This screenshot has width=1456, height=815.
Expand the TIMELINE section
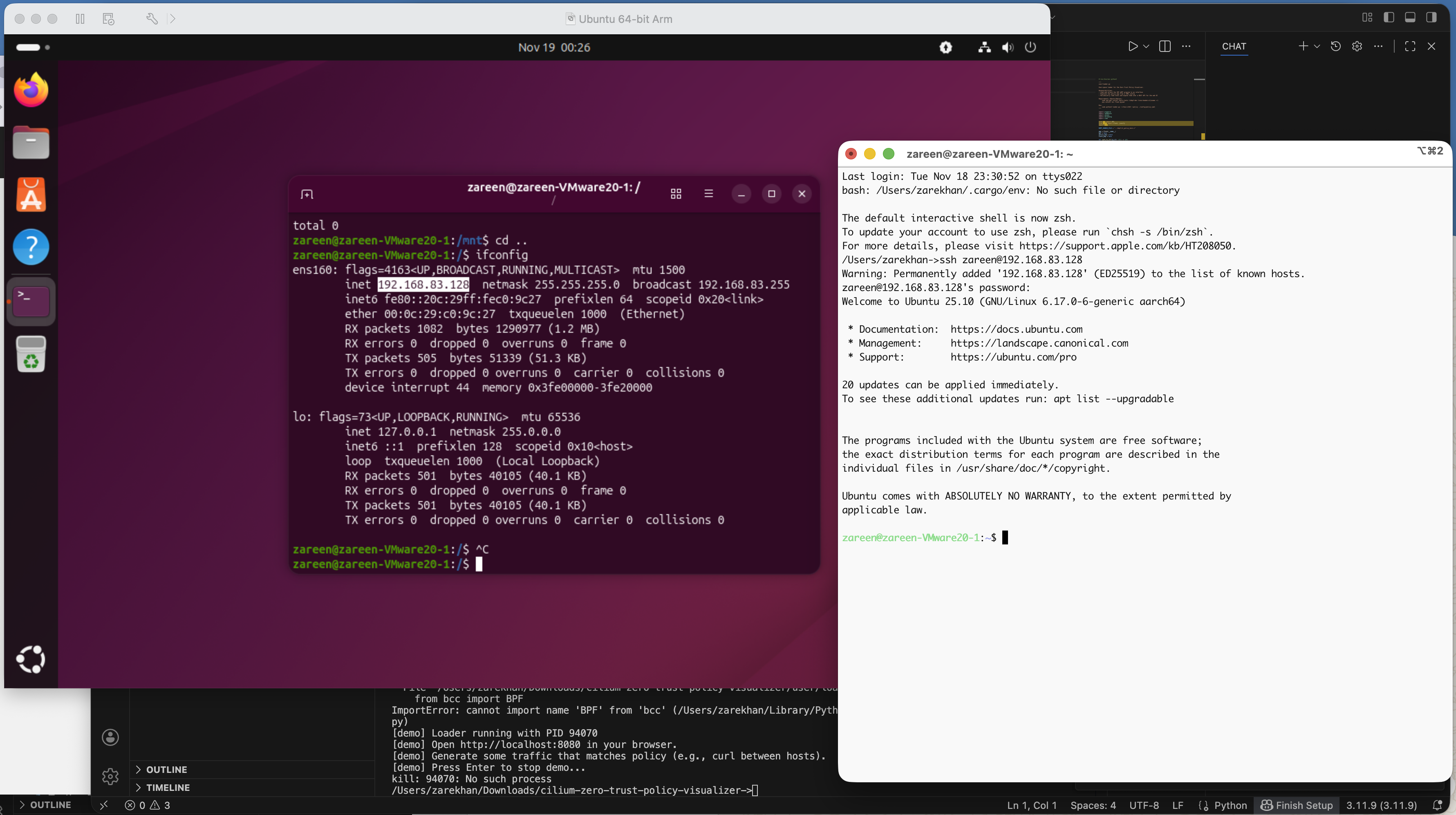pos(167,787)
